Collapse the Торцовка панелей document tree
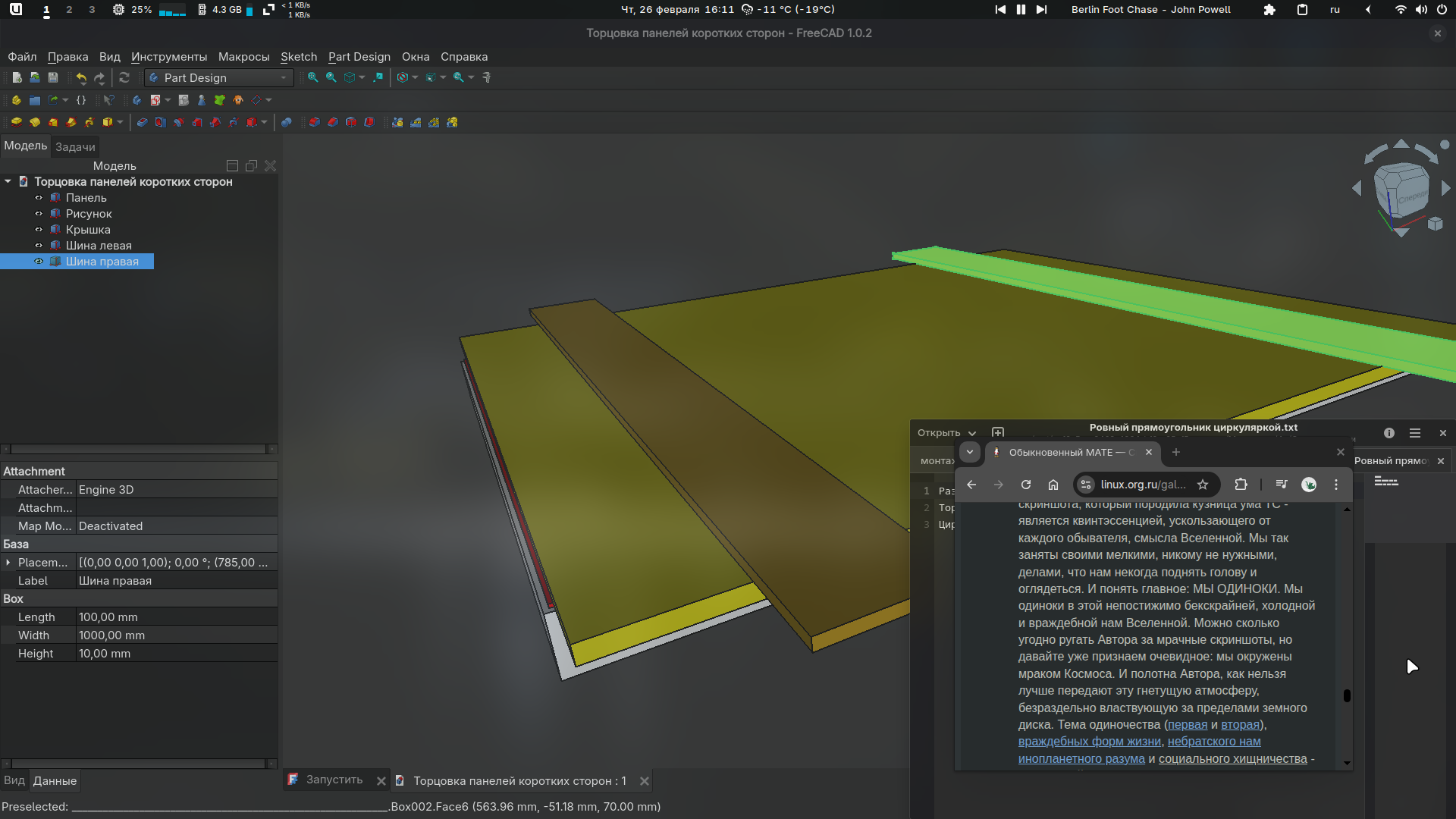 tap(8, 182)
